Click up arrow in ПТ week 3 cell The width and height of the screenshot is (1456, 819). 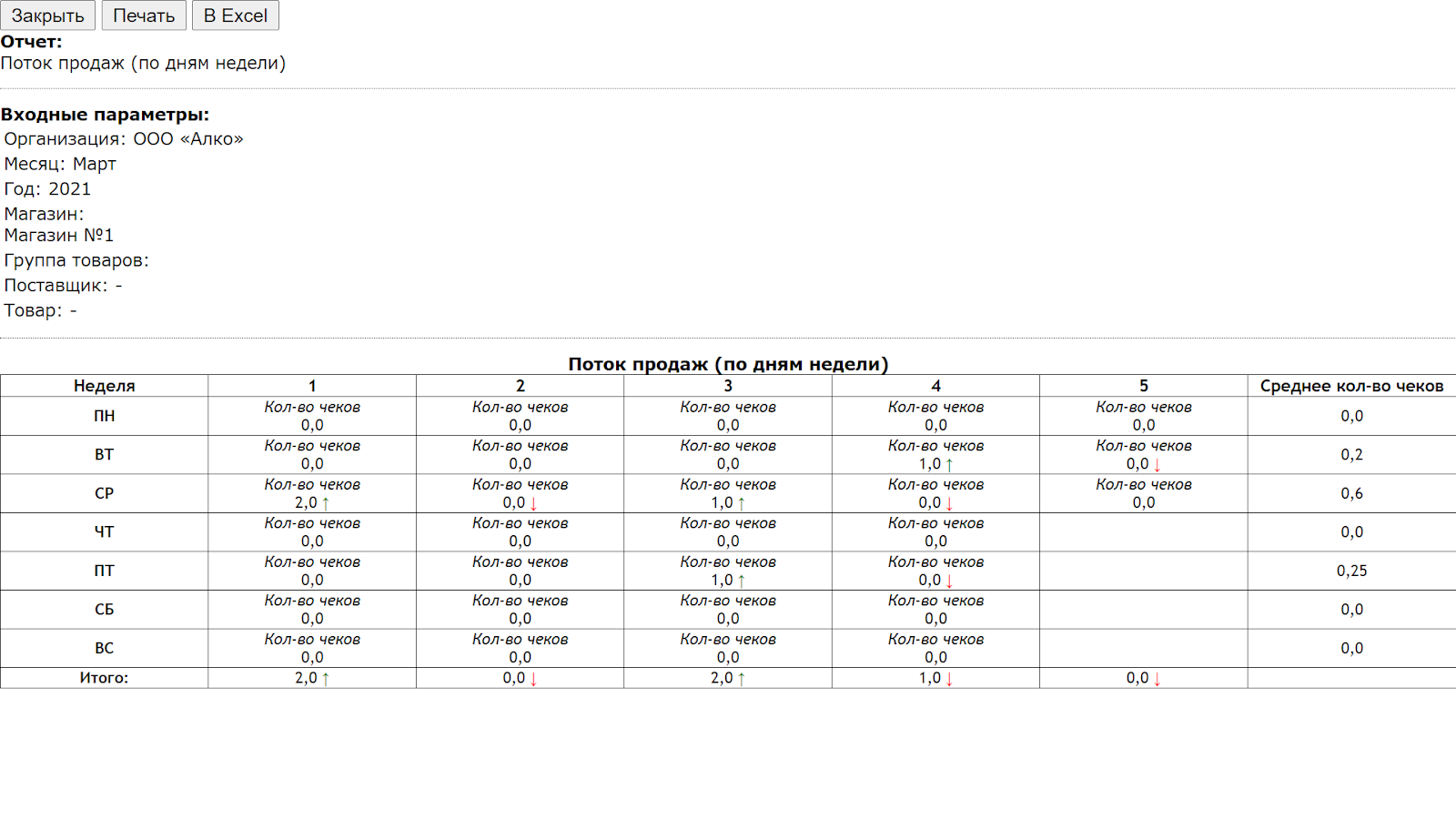point(742,581)
